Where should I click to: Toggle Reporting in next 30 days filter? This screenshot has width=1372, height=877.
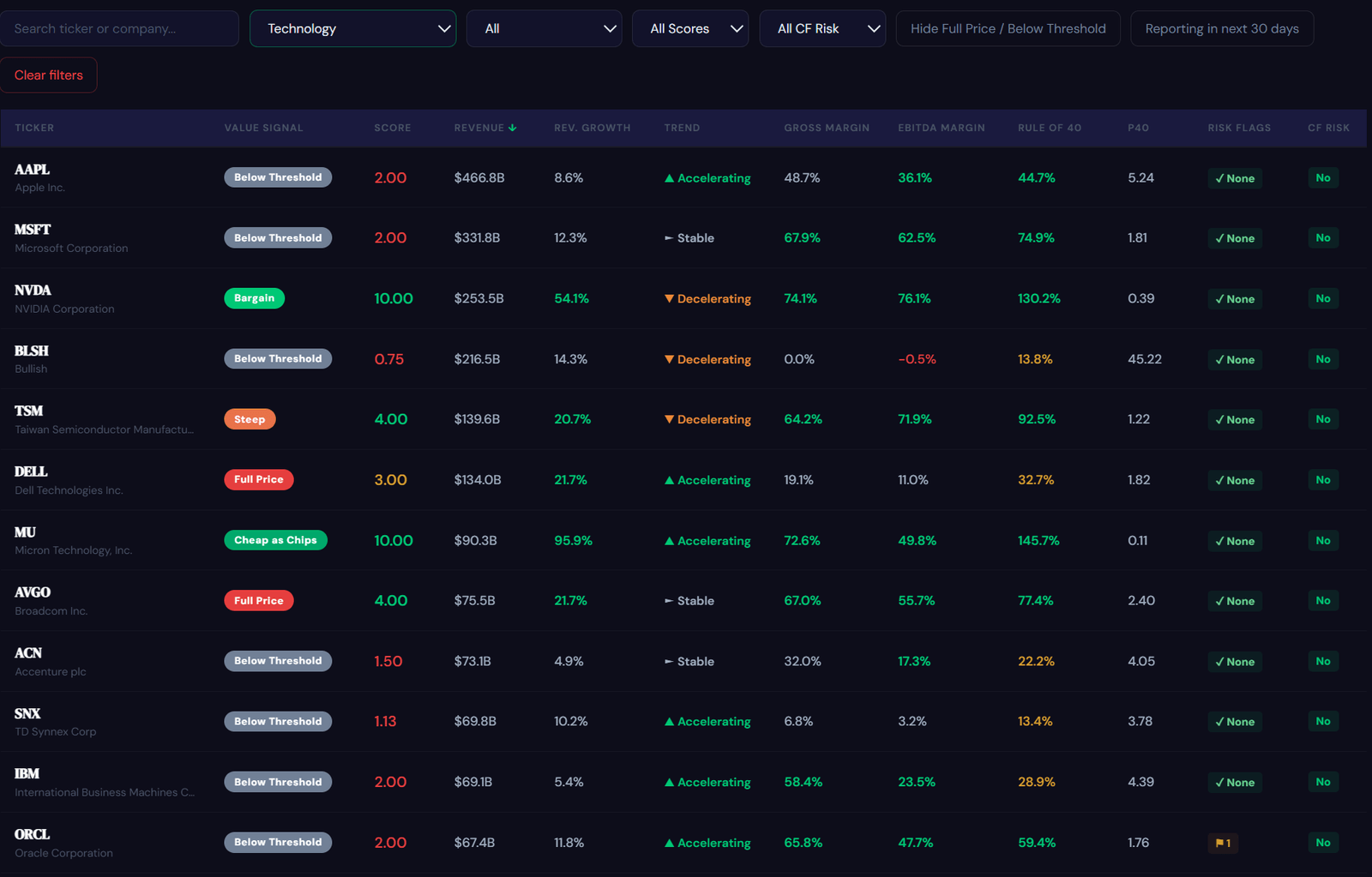click(1222, 28)
